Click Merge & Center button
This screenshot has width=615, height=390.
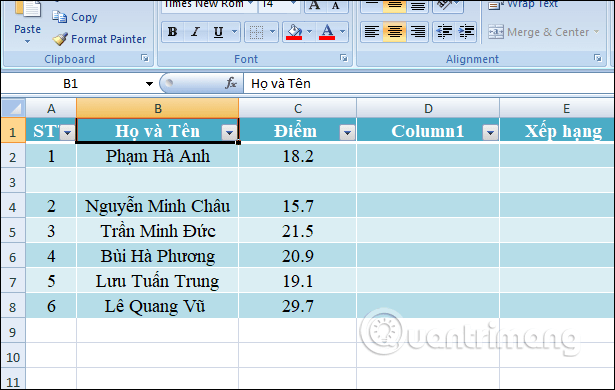tap(539, 32)
